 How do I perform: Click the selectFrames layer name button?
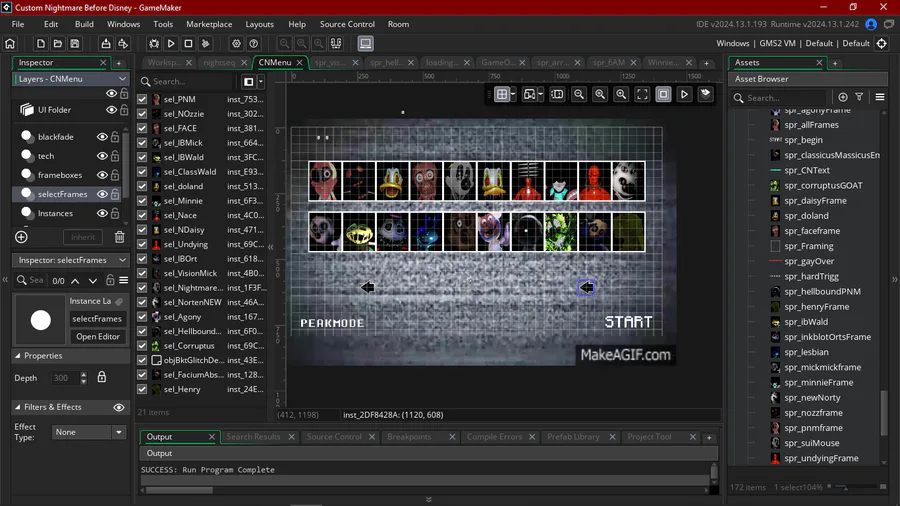97,319
